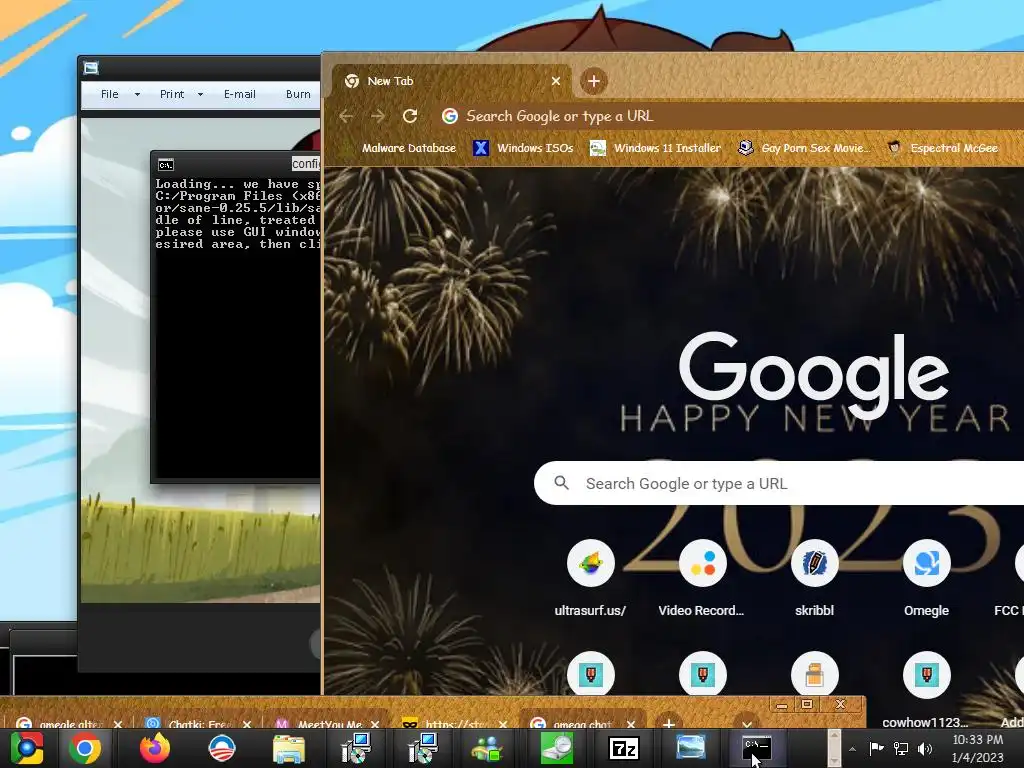Open the Espectral McGee bookmark
1024x768 pixels.
tap(943, 148)
